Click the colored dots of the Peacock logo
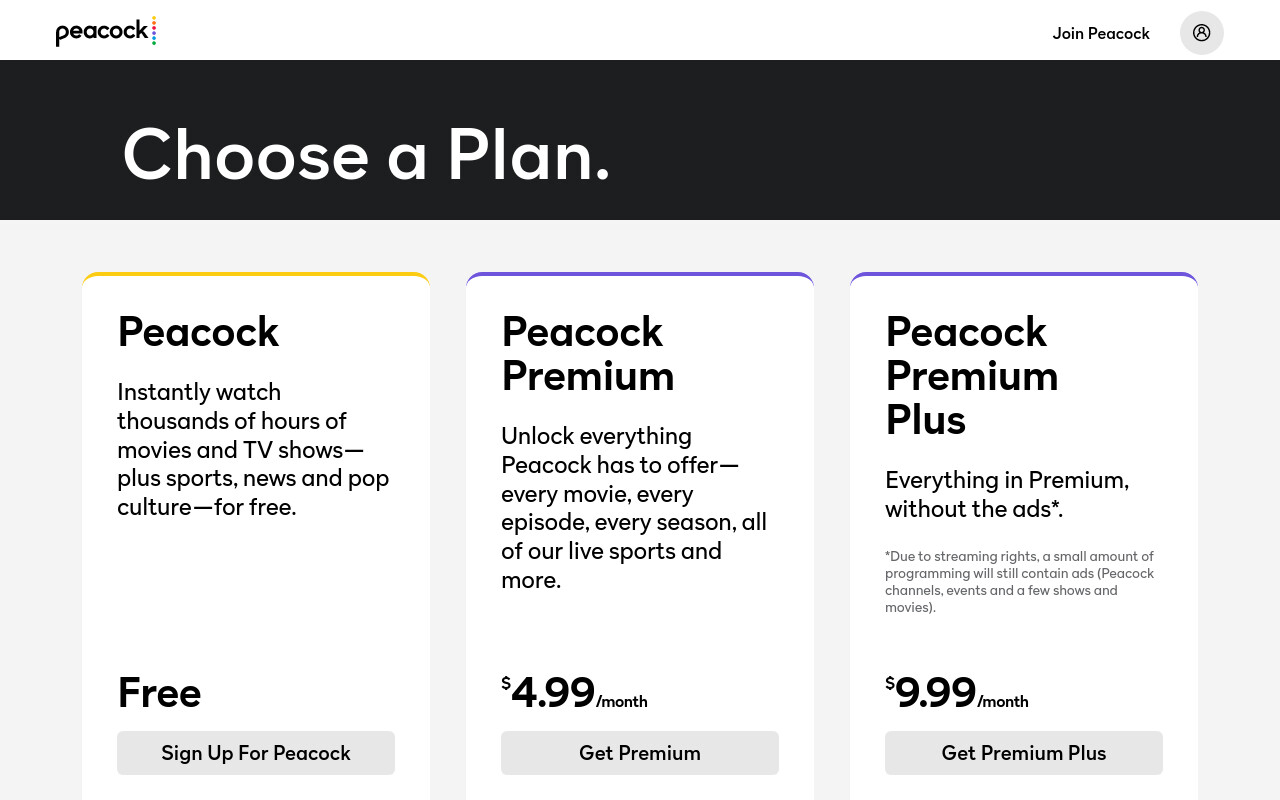This screenshot has width=1280, height=800. (x=154, y=31)
